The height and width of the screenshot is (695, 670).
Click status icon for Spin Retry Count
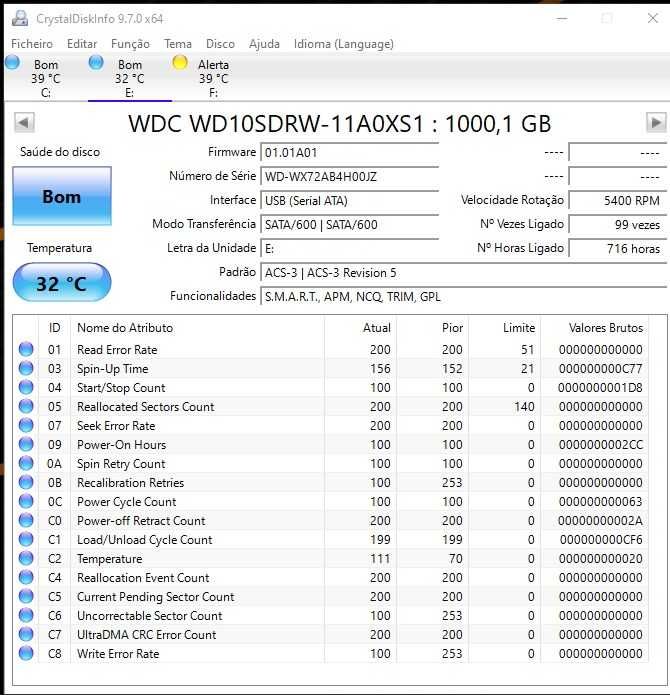point(26,464)
